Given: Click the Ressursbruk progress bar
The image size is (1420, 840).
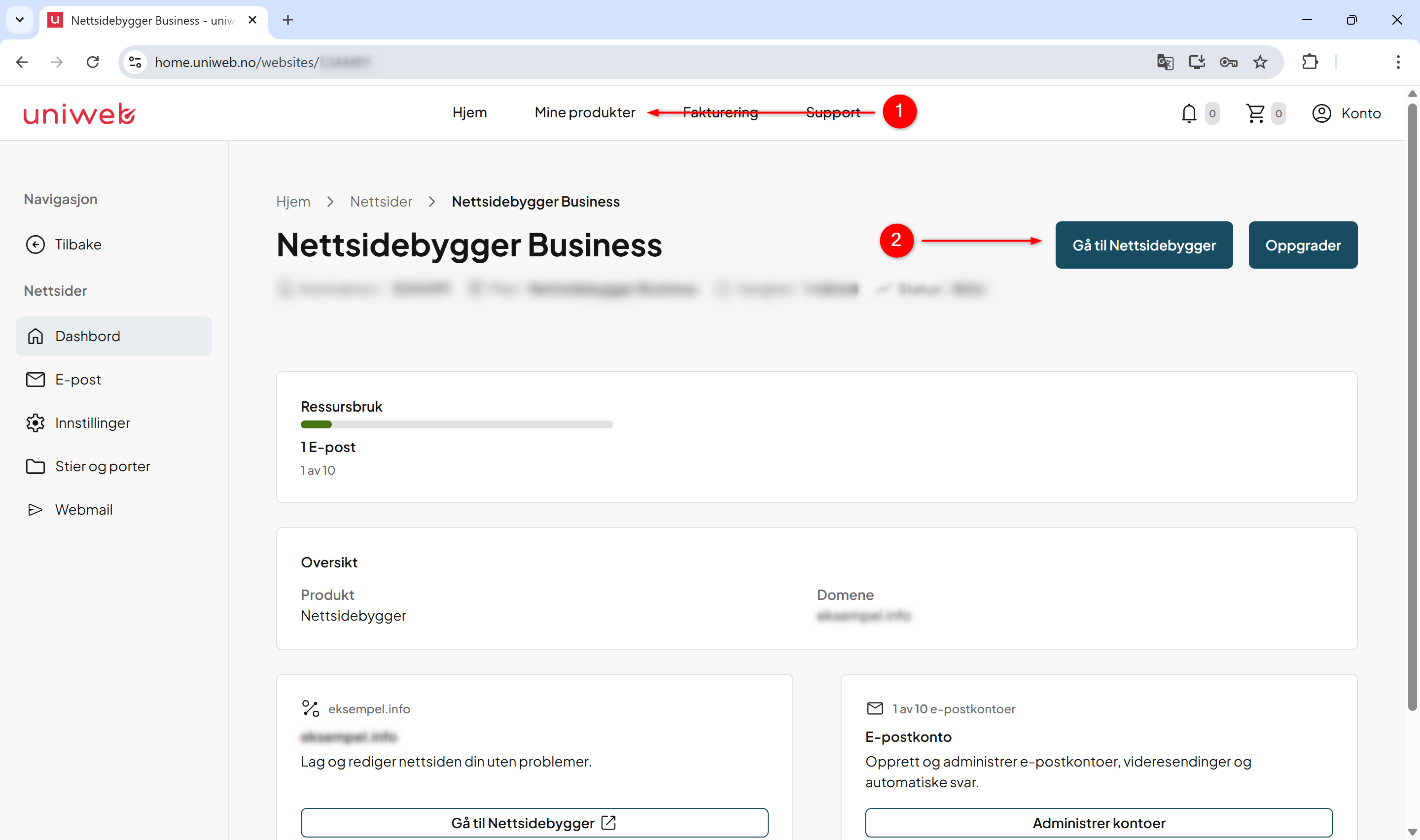Looking at the screenshot, I should (457, 424).
